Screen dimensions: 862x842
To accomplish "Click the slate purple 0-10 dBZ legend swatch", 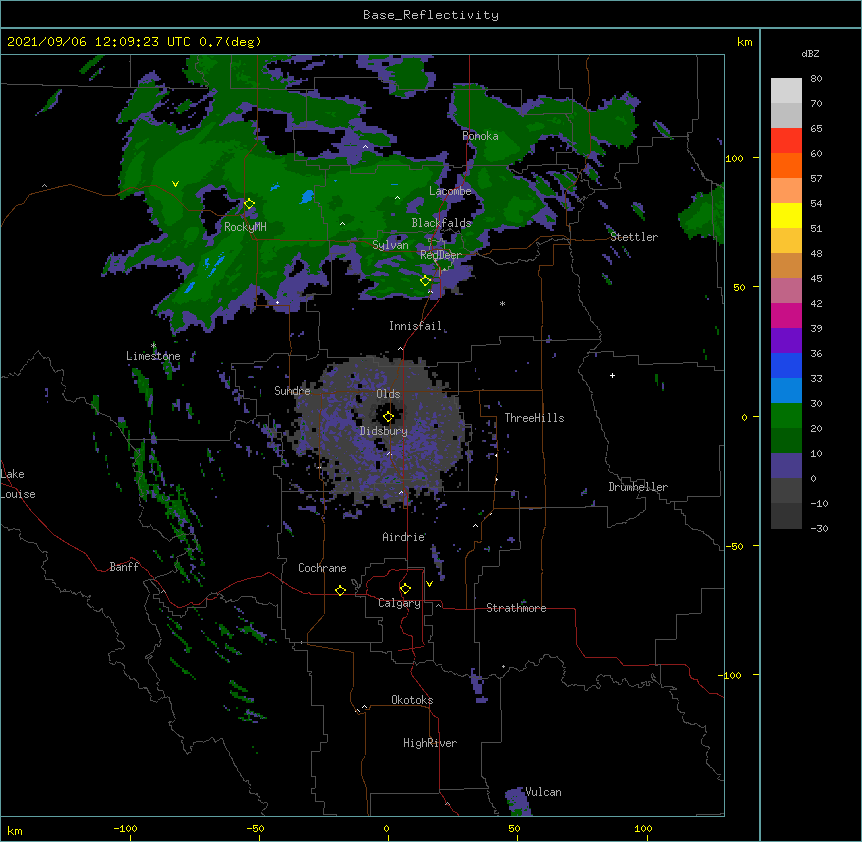I will coord(786,466).
